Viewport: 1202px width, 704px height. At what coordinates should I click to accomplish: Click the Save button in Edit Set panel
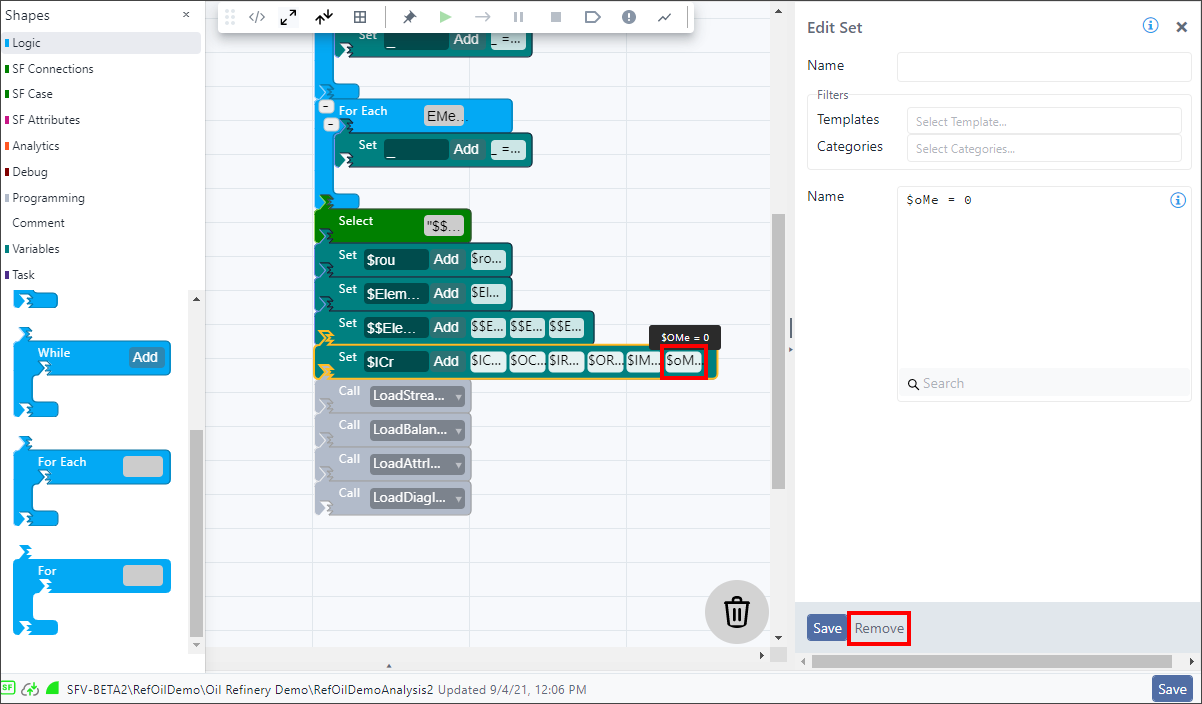827,628
